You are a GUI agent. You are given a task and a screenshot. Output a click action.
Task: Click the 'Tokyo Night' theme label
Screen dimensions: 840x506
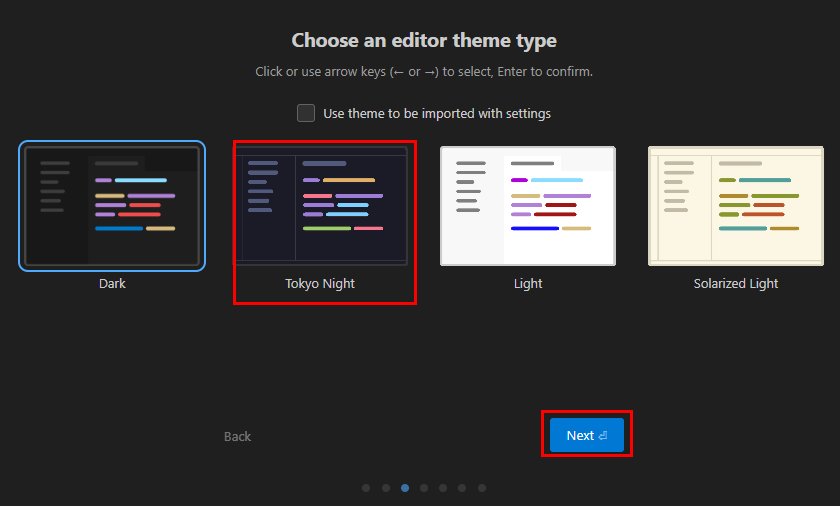point(320,283)
